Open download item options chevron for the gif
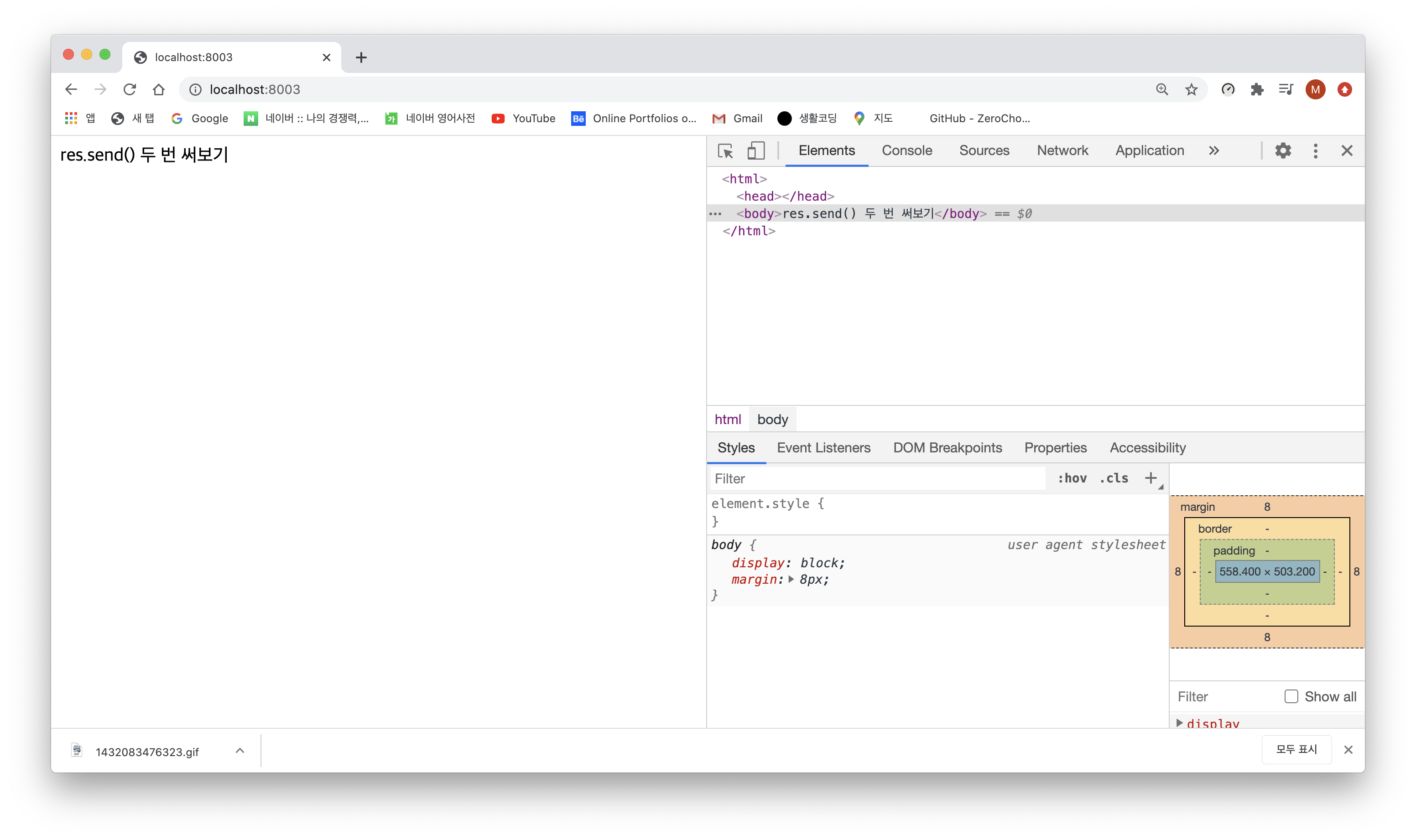Image resolution: width=1416 pixels, height=840 pixels. (240, 751)
